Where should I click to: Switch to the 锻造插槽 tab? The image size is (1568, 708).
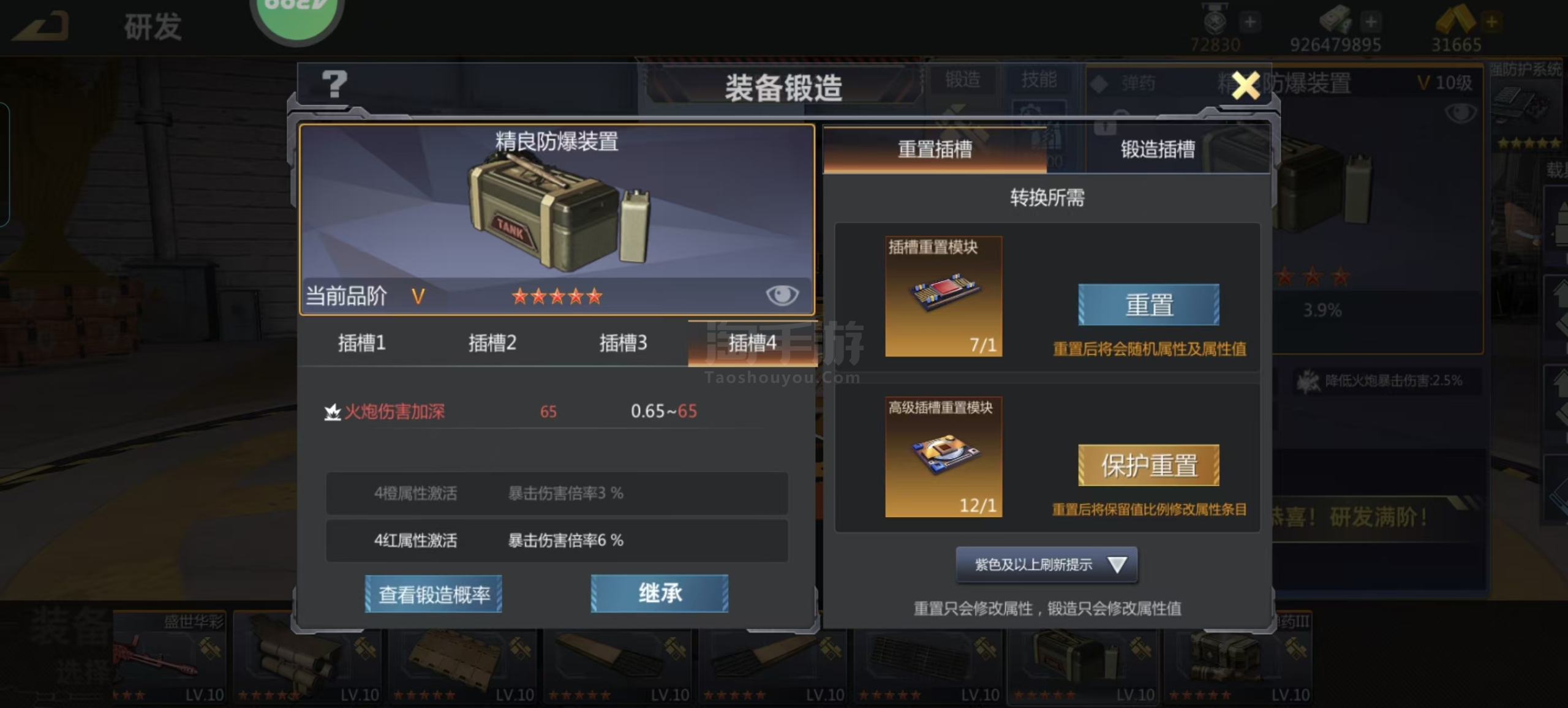[1158, 149]
